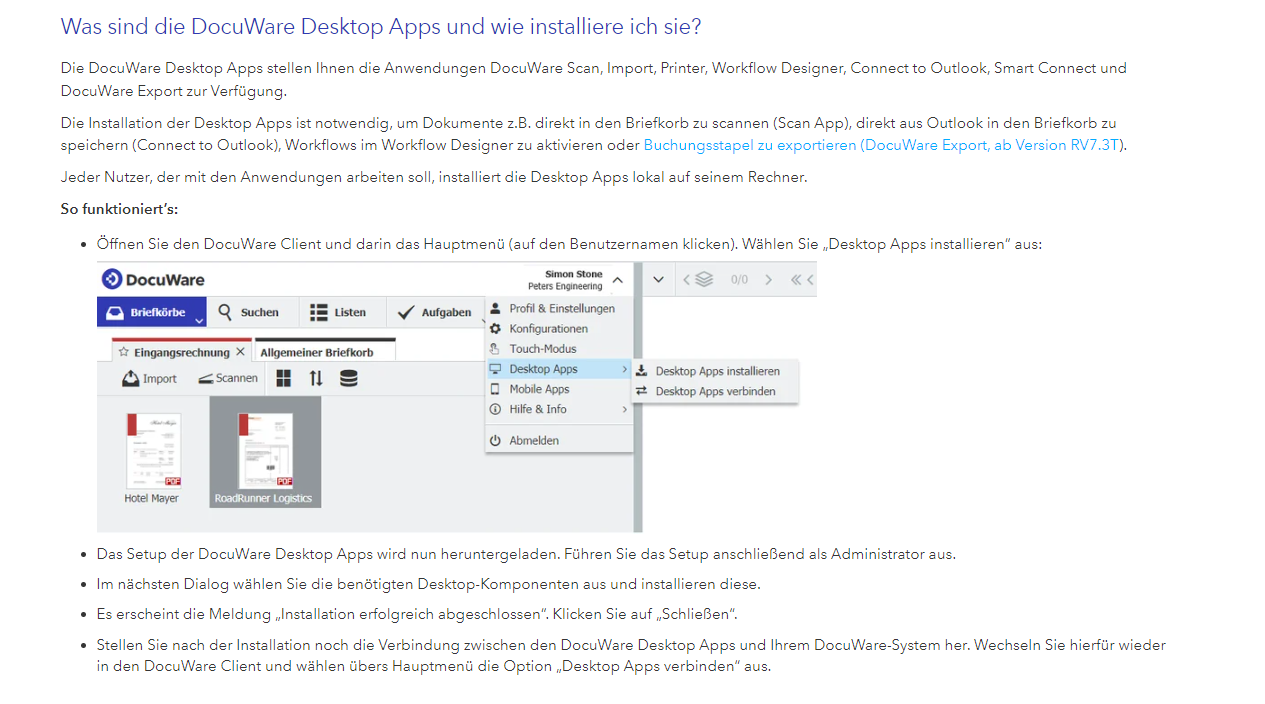Click the Scannen scanner icon
1265x704 pixels.
click(206, 378)
